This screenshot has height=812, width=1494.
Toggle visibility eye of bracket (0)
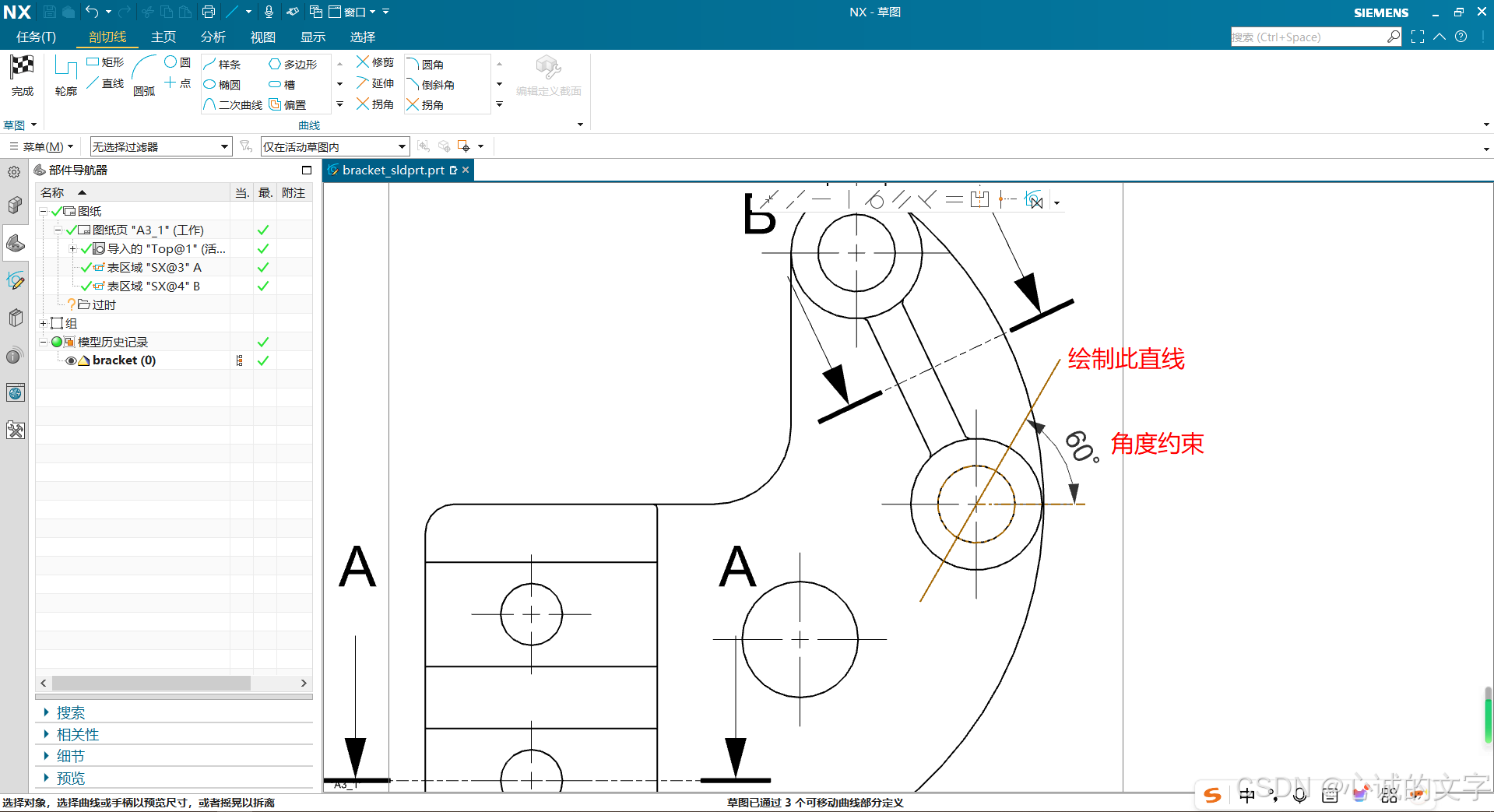tap(71, 360)
